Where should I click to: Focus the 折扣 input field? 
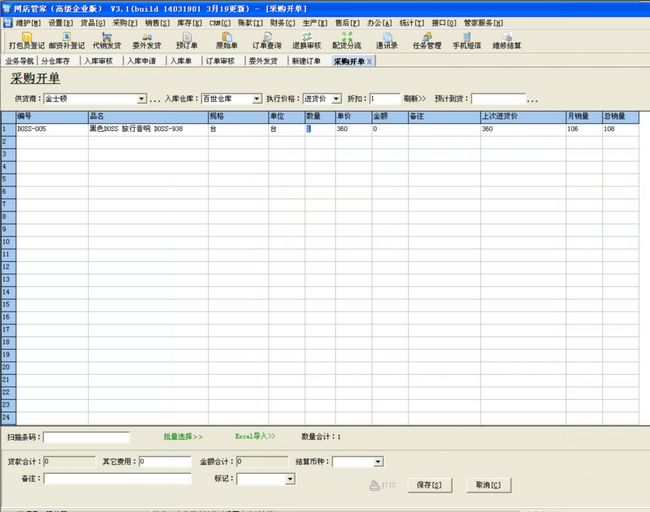tap(385, 99)
